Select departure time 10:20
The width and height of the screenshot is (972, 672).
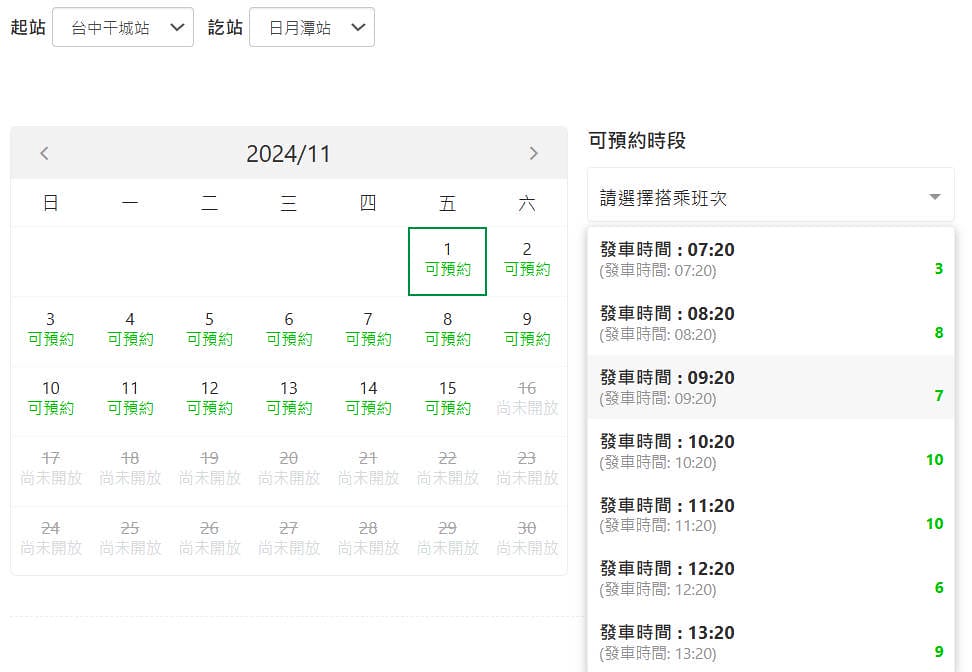(x=771, y=451)
